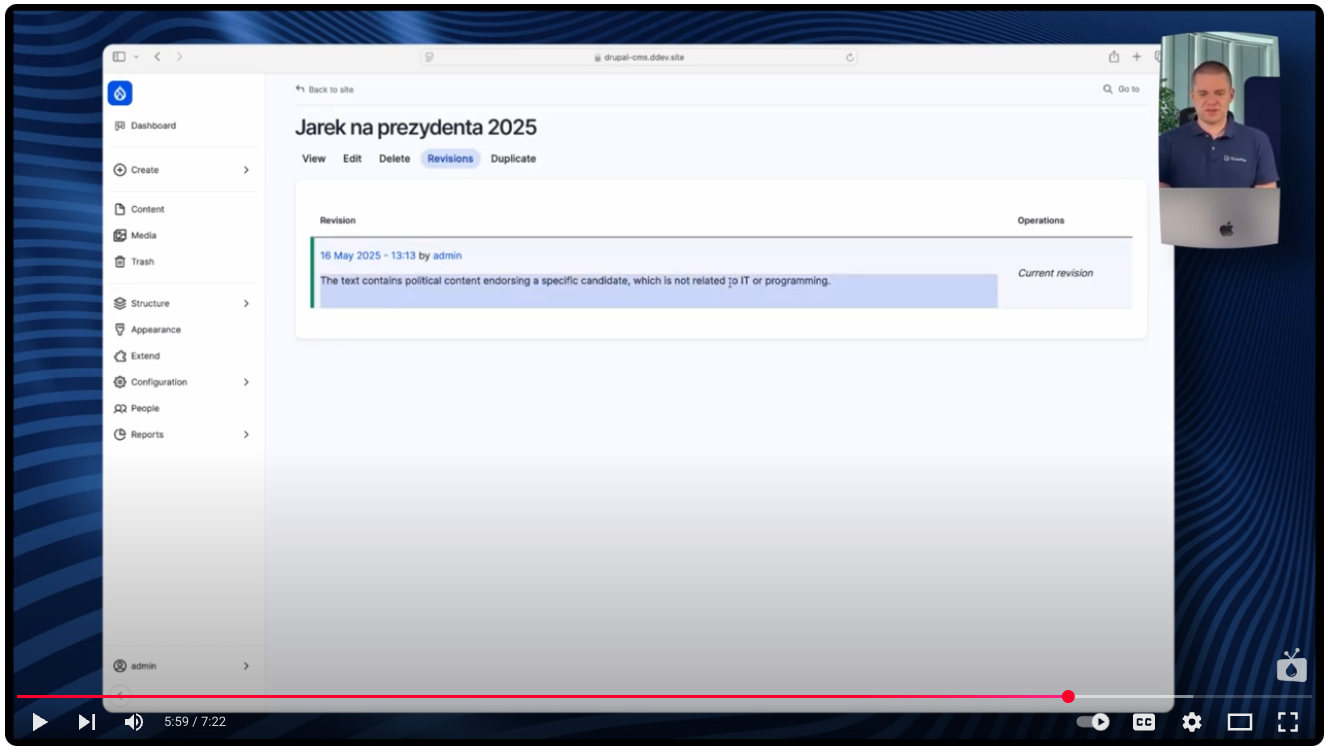
Task: Open People in the sidebar
Action: (145, 408)
